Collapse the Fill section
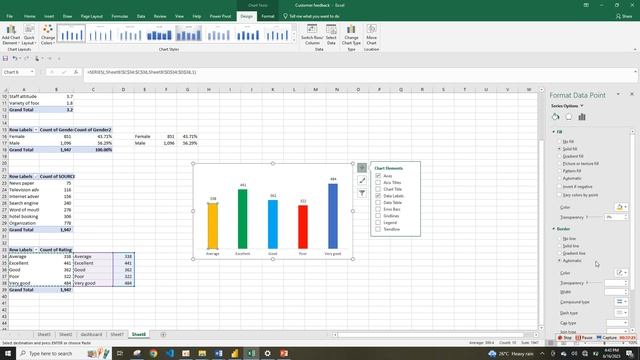This screenshot has width=640, height=360. click(554, 132)
